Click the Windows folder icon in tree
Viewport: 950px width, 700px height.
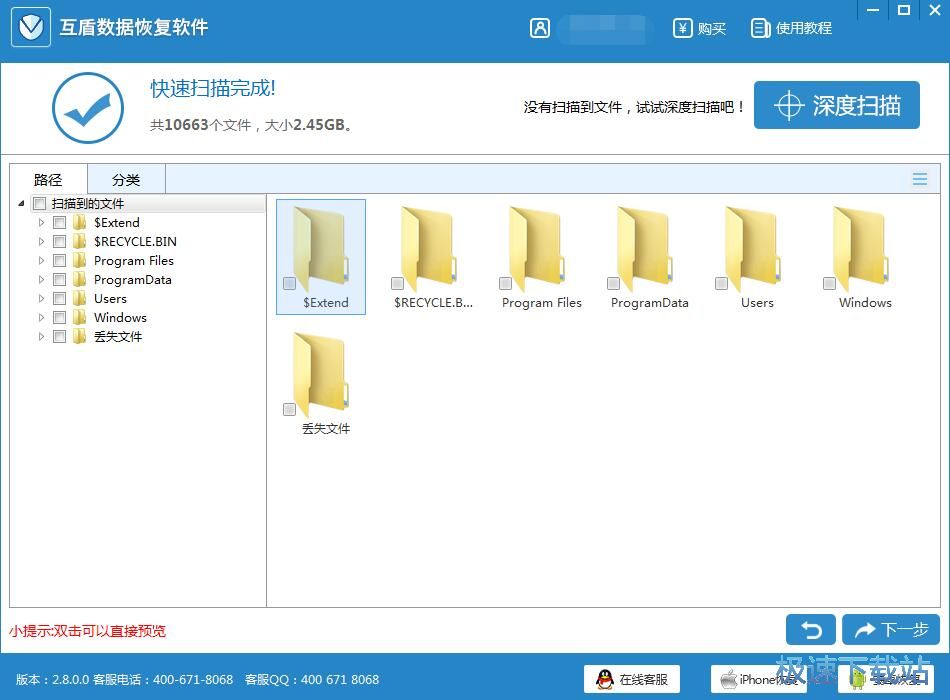coord(79,318)
